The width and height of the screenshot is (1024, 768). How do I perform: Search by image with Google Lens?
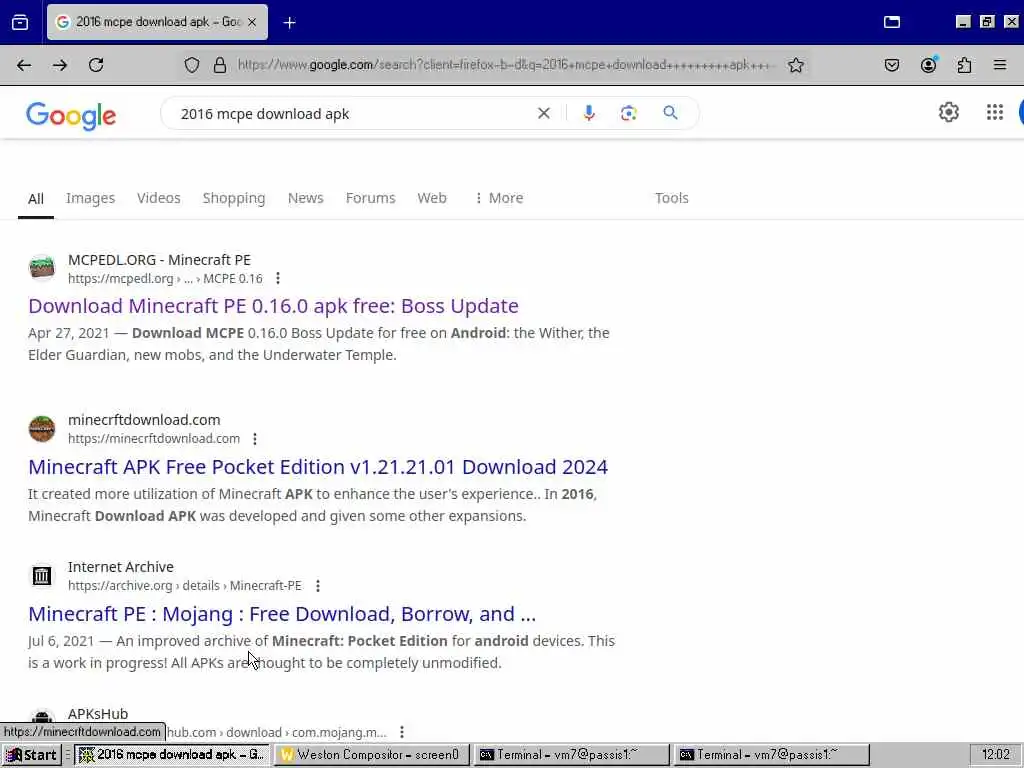coord(628,113)
